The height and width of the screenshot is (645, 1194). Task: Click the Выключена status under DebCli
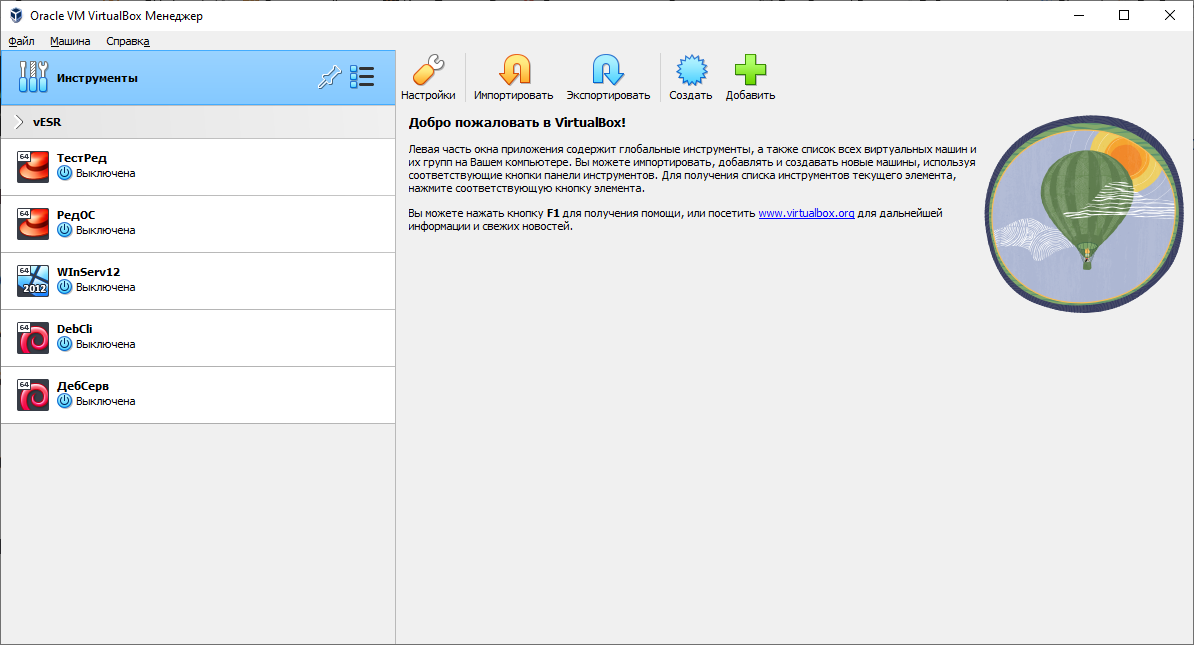(x=106, y=344)
